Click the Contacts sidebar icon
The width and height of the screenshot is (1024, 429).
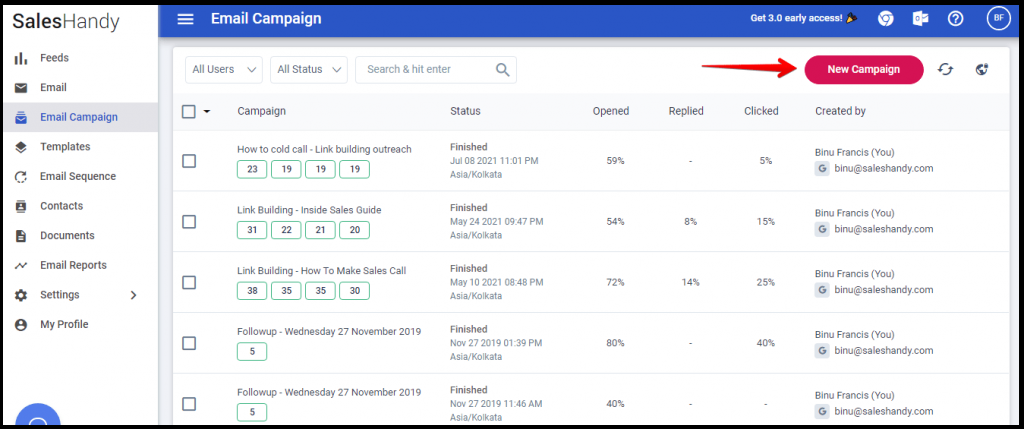point(21,206)
